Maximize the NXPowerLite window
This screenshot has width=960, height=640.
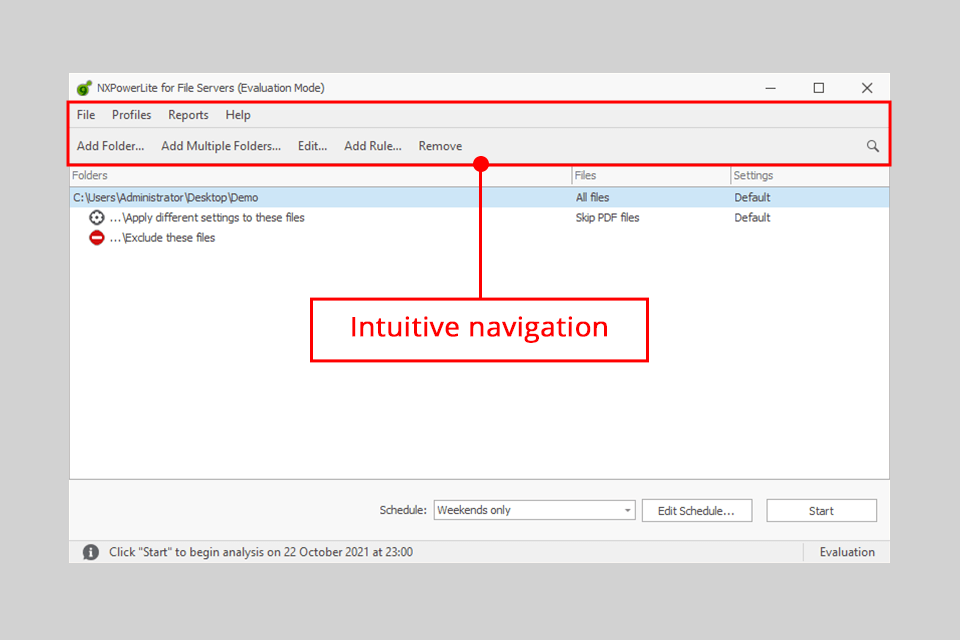point(819,88)
